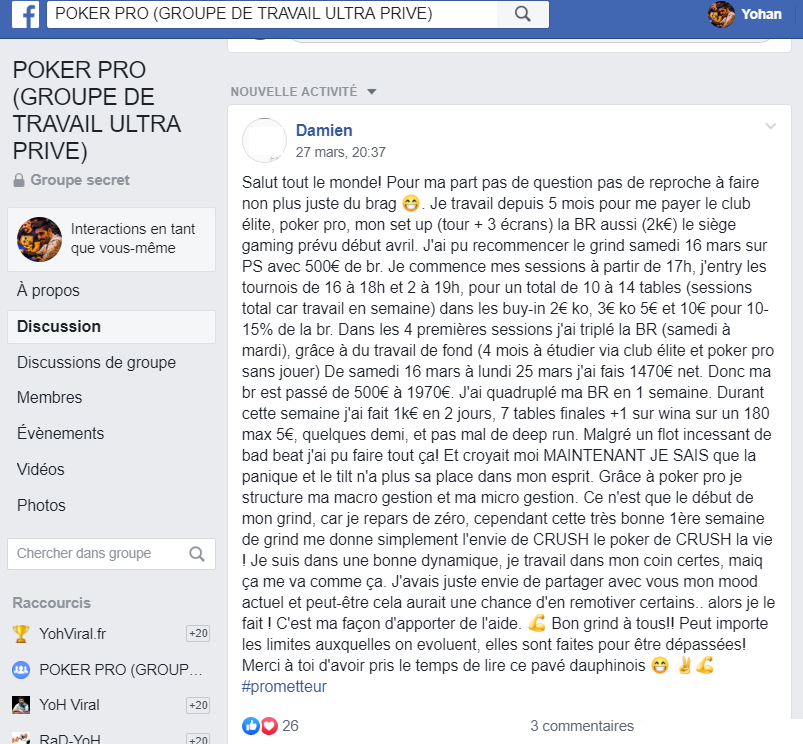
Task: Open post options chevron on Damien's post
Action: click(x=770, y=126)
